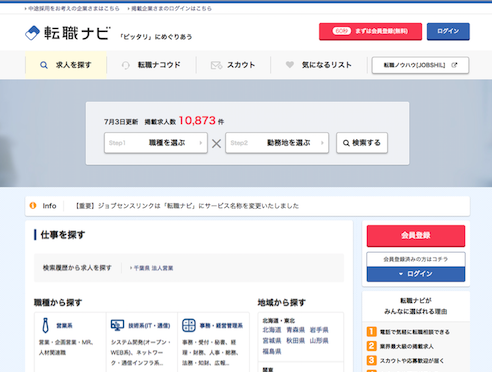Open the 気になるリスト tab
Image resolution: width=492 pixels, height=372 pixels.
coord(319,65)
